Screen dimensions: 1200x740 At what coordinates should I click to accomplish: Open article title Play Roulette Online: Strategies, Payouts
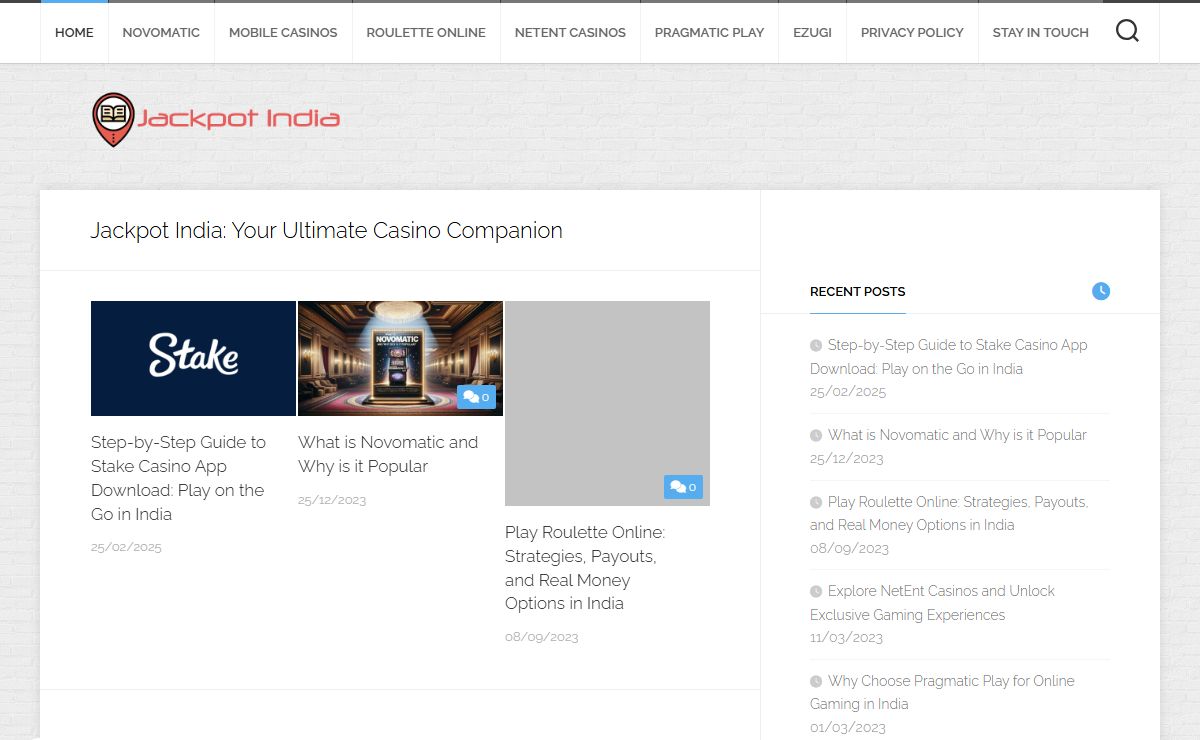point(585,568)
